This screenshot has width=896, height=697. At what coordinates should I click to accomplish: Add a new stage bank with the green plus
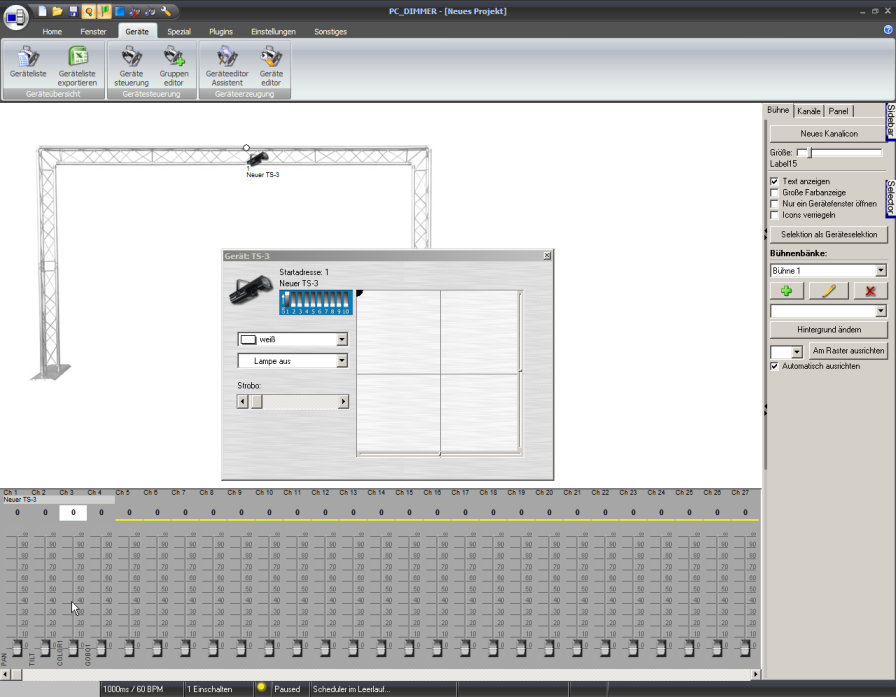point(787,291)
